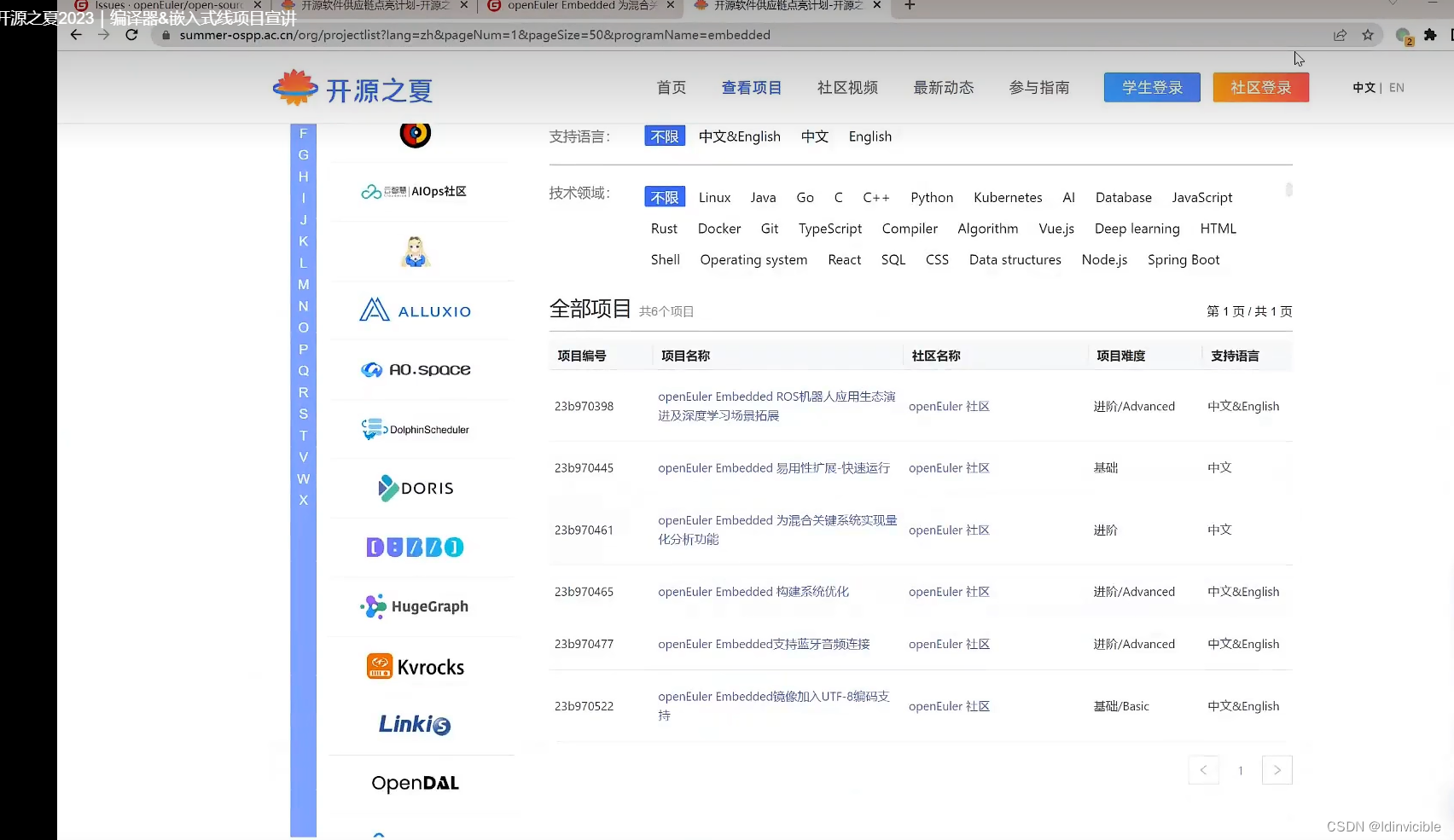Image resolution: width=1454 pixels, height=840 pixels.
Task: Select the anime girl avatar community logo
Action: (416, 252)
